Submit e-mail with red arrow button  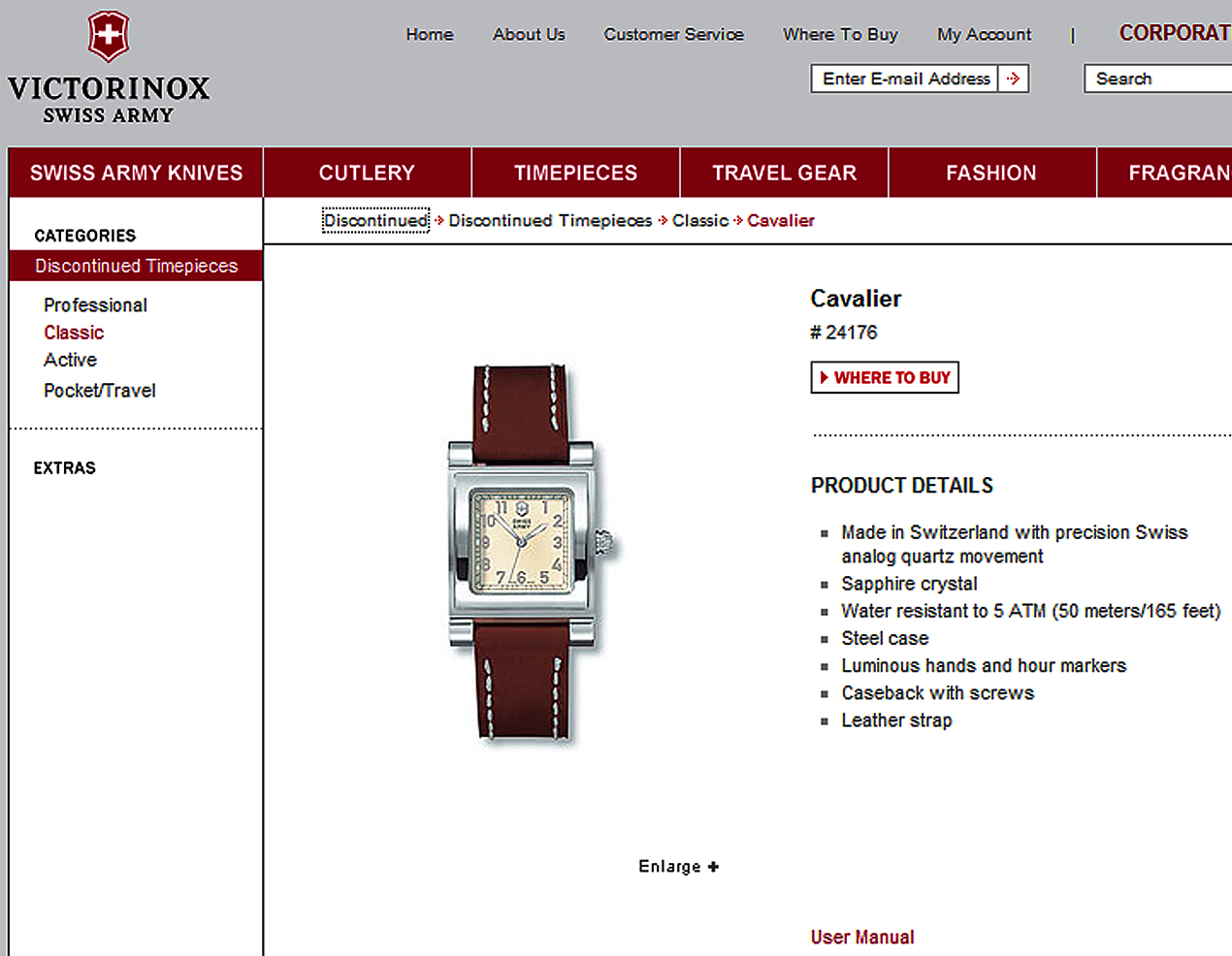1014,79
